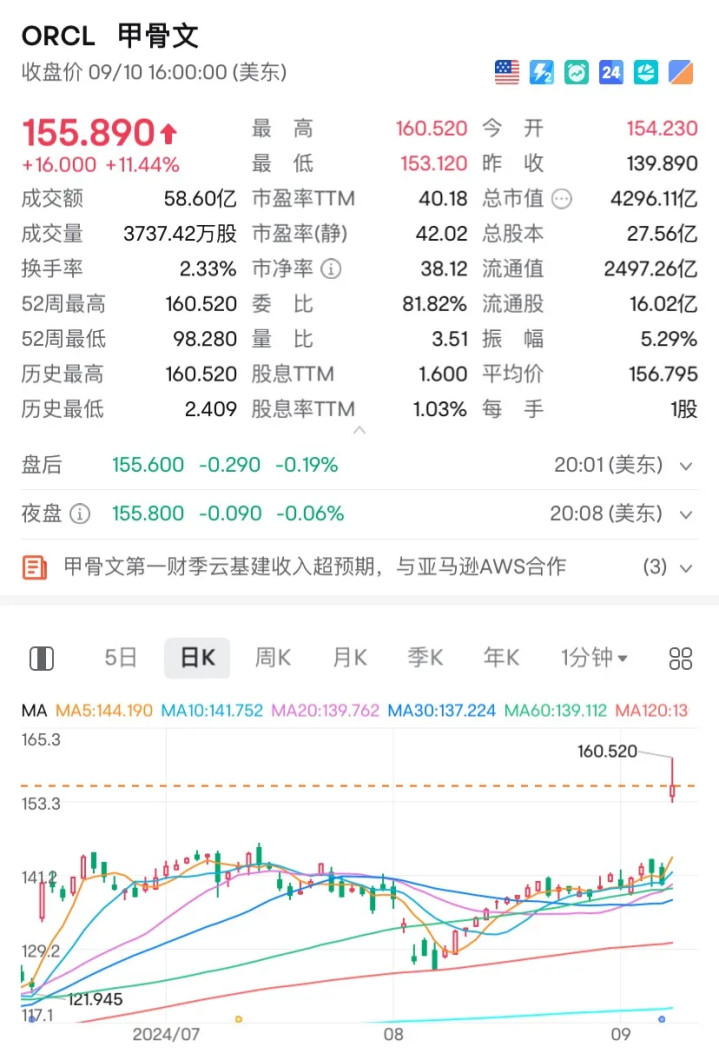Tap the blue 24-hour trading icon

click(x=611, y=72)
